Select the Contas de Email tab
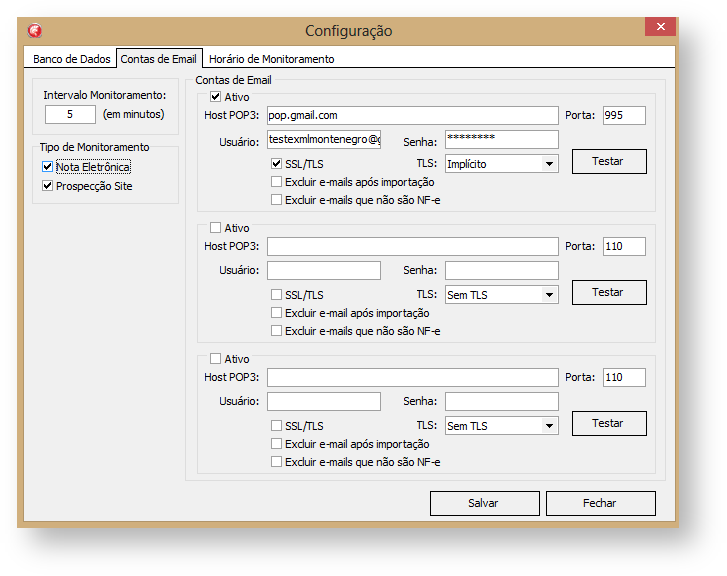This screenshot has height=576, width=727. pyautogui.click(x=158, y=59)
